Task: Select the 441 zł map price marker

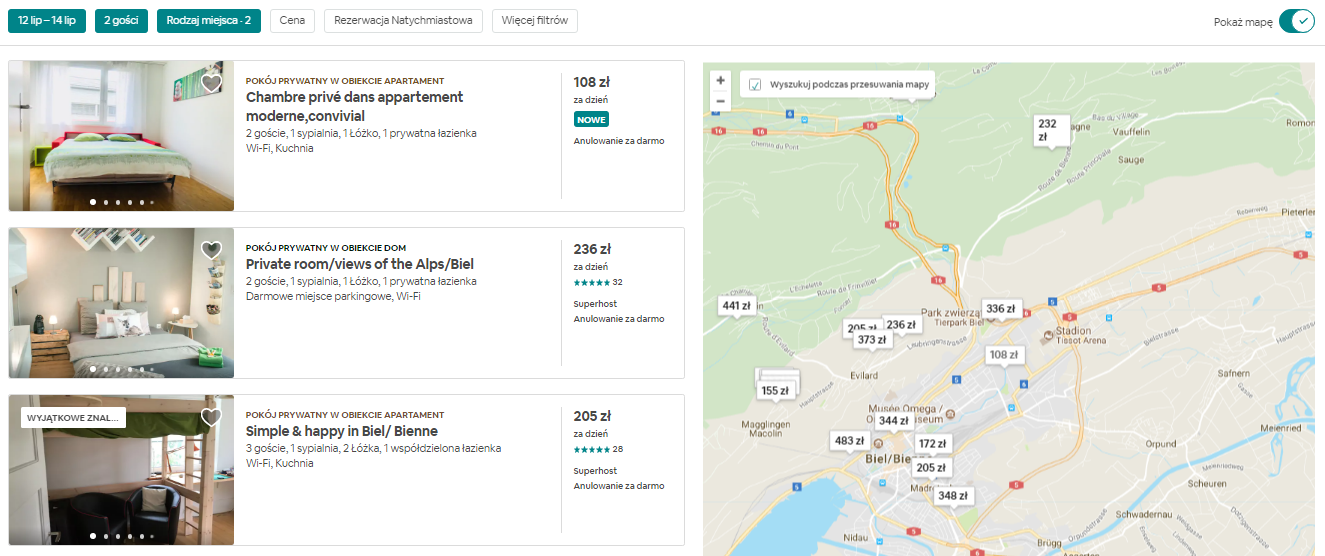Action: point(736,306)
